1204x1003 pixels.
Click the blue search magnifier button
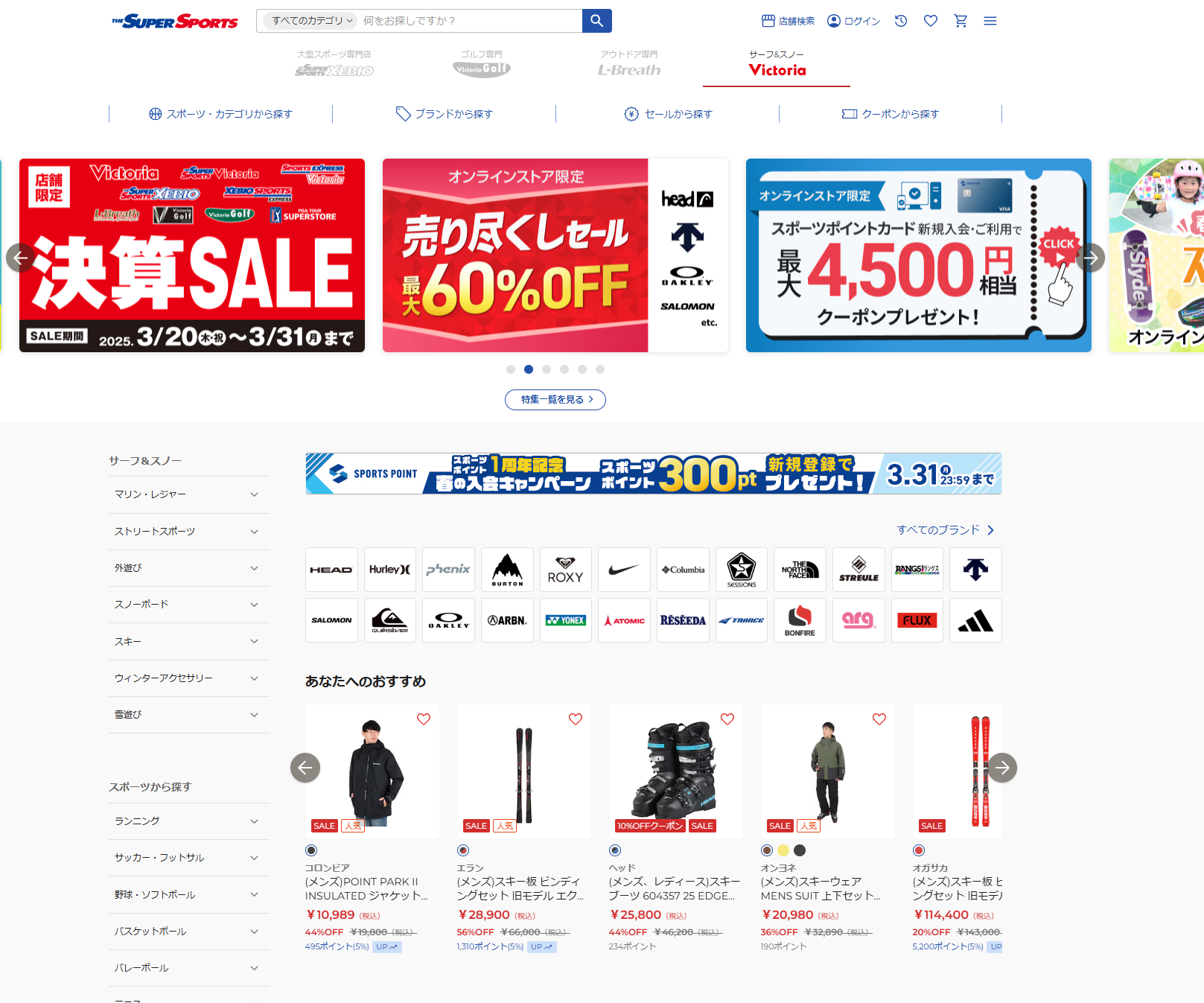point(596,21)
